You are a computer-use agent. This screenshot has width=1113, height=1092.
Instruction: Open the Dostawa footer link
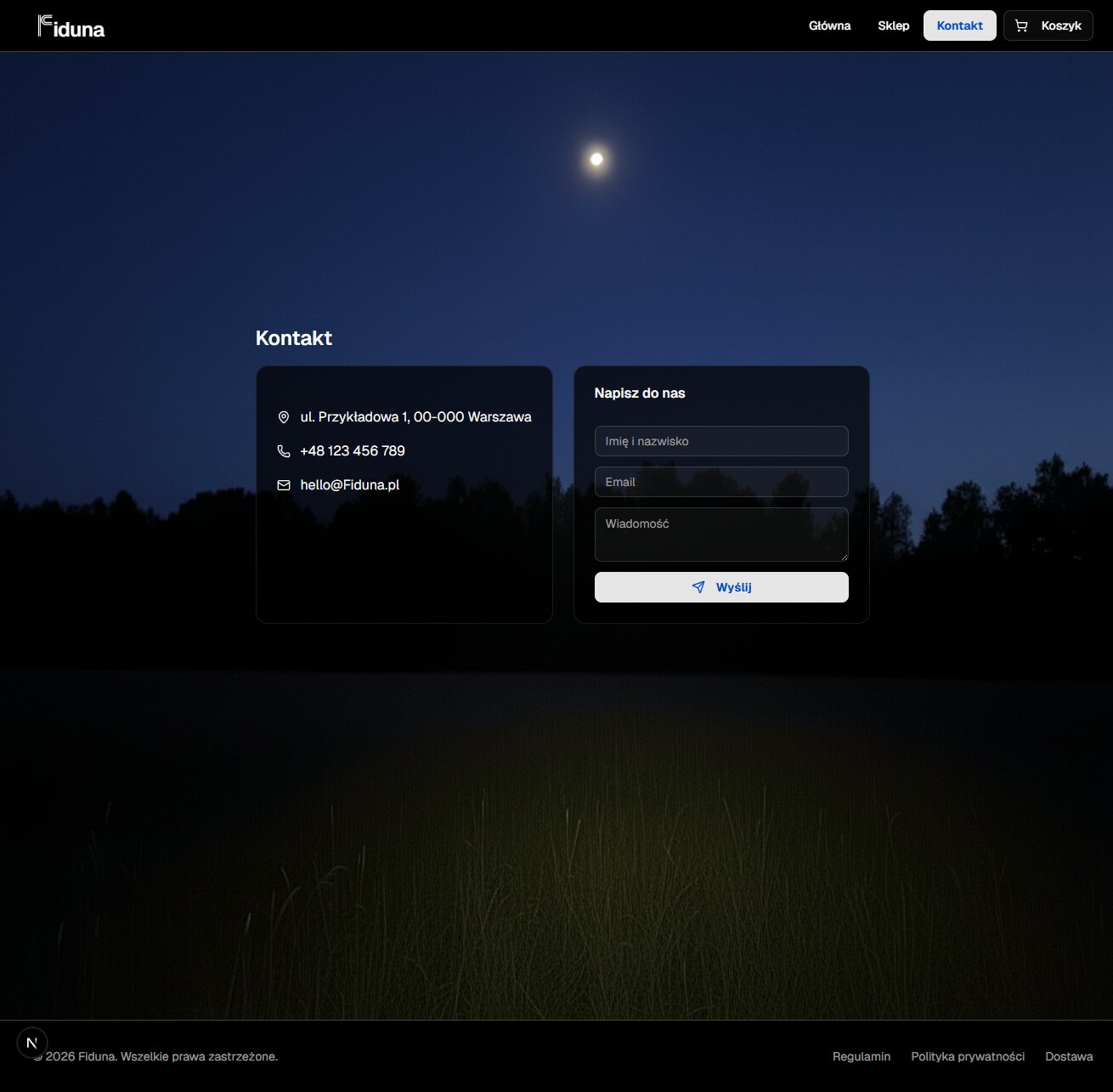[x=1069, y=1056]
